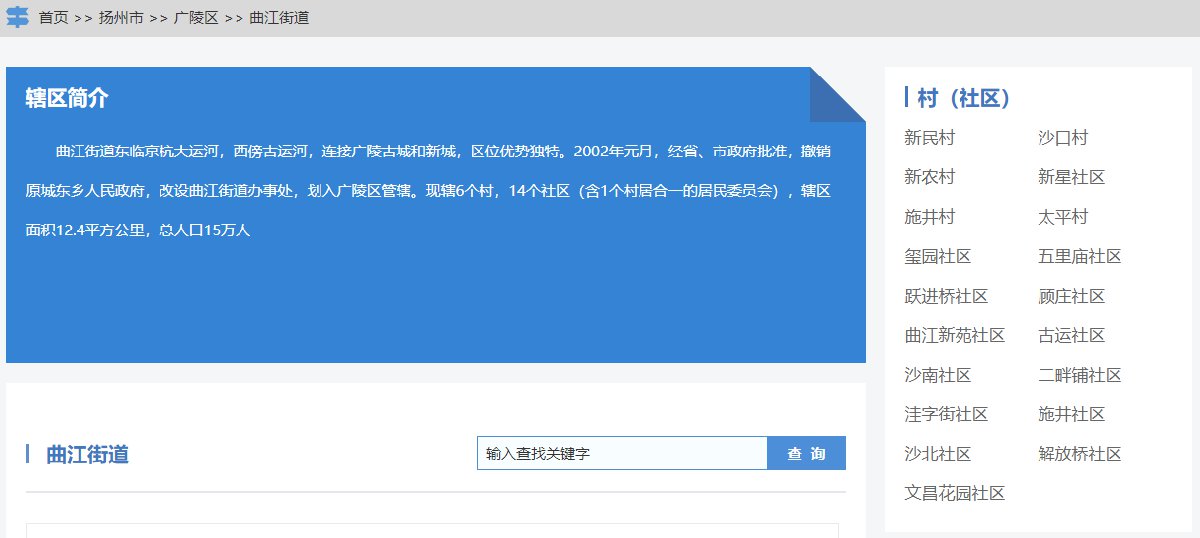Go to 首页 in the breadcrumb
The image size is (1200, 538).
tap(53, 19)
